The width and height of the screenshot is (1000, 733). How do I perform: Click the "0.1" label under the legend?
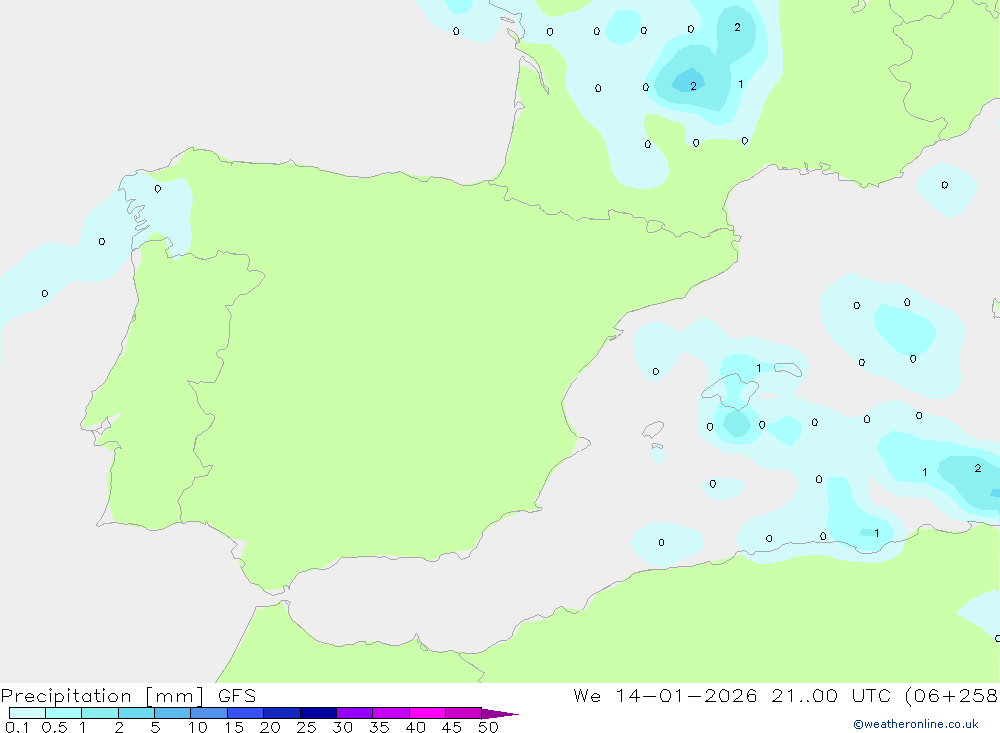pyautogui.click(x=17, y=727)
